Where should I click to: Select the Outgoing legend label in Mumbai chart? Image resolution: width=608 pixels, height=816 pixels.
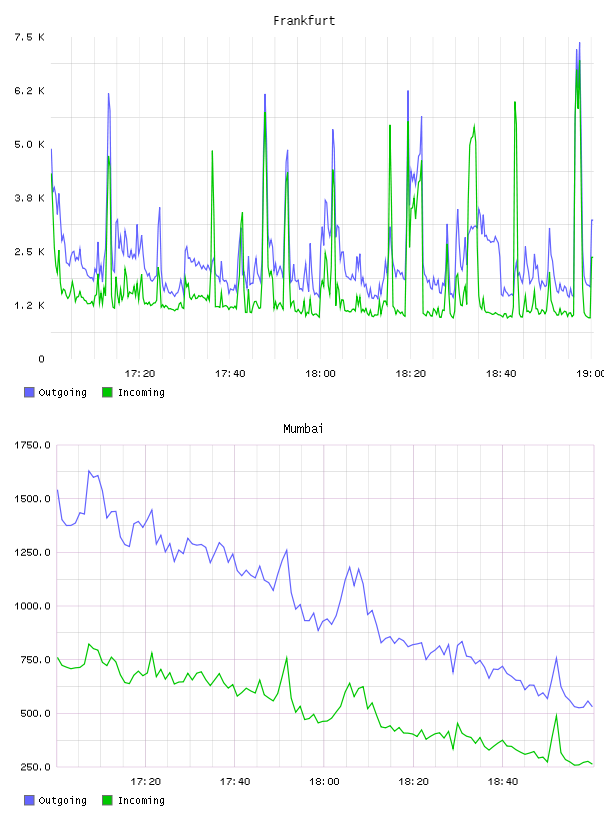(62, 801)
